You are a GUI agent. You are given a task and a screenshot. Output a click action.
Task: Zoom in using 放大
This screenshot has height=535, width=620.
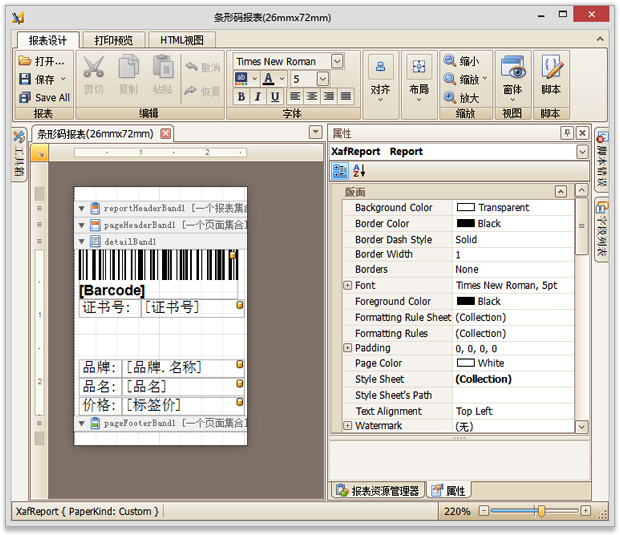click(461, 97)
